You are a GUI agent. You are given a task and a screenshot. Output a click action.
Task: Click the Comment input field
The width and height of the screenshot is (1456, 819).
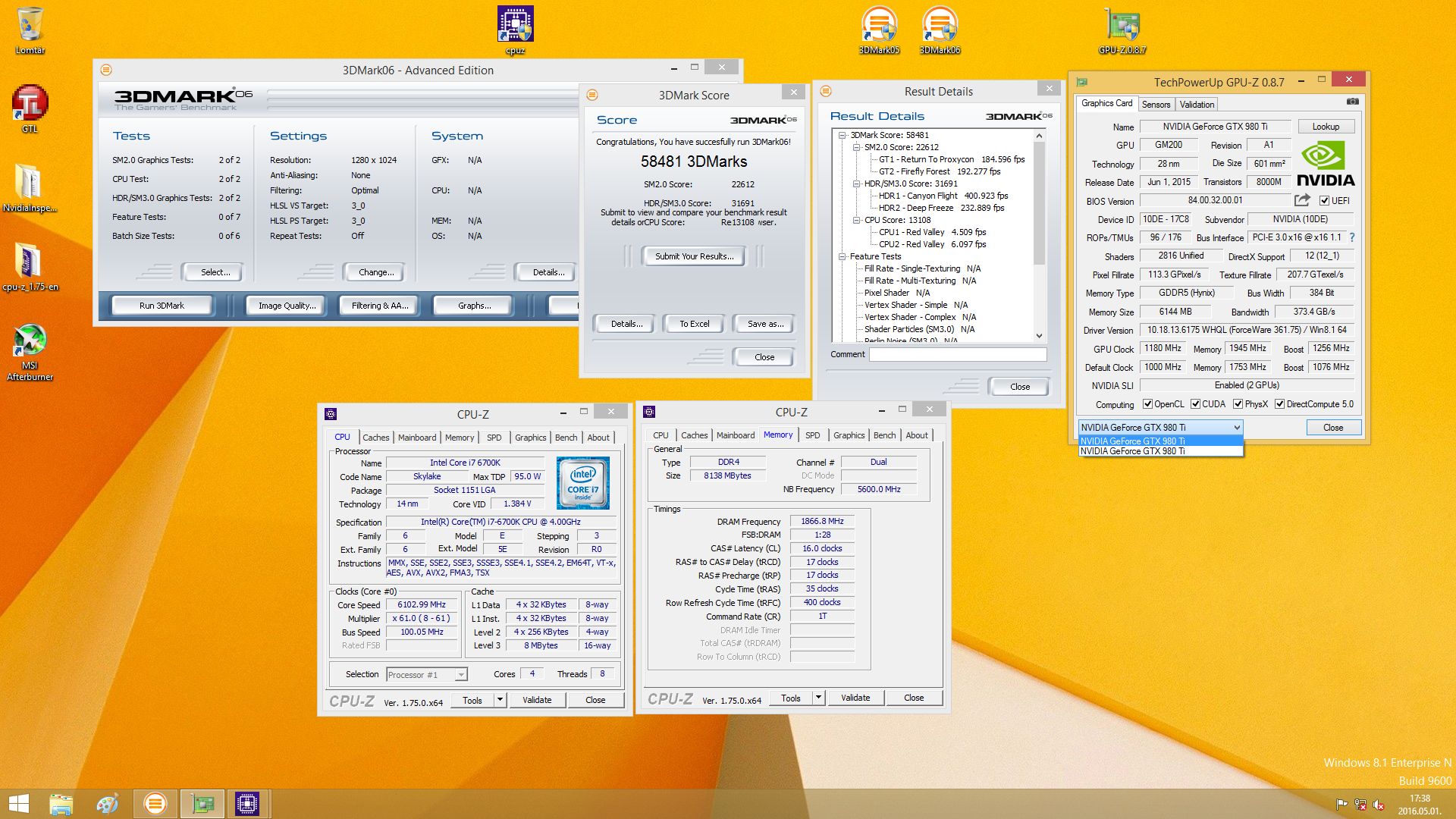tap(958, 354)
